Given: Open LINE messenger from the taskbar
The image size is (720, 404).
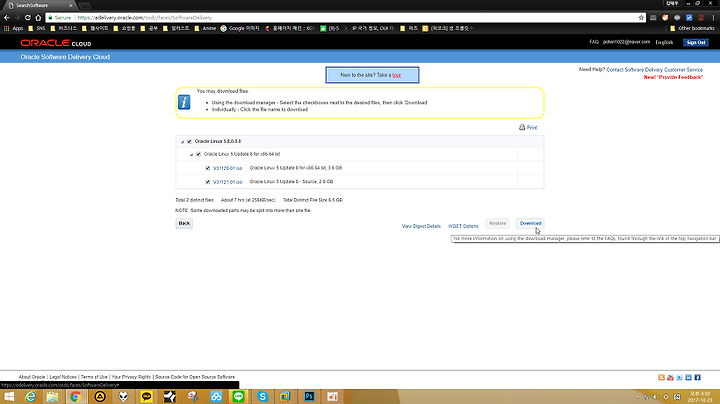Looking at the screenshot, I should [x=238, y=397].
